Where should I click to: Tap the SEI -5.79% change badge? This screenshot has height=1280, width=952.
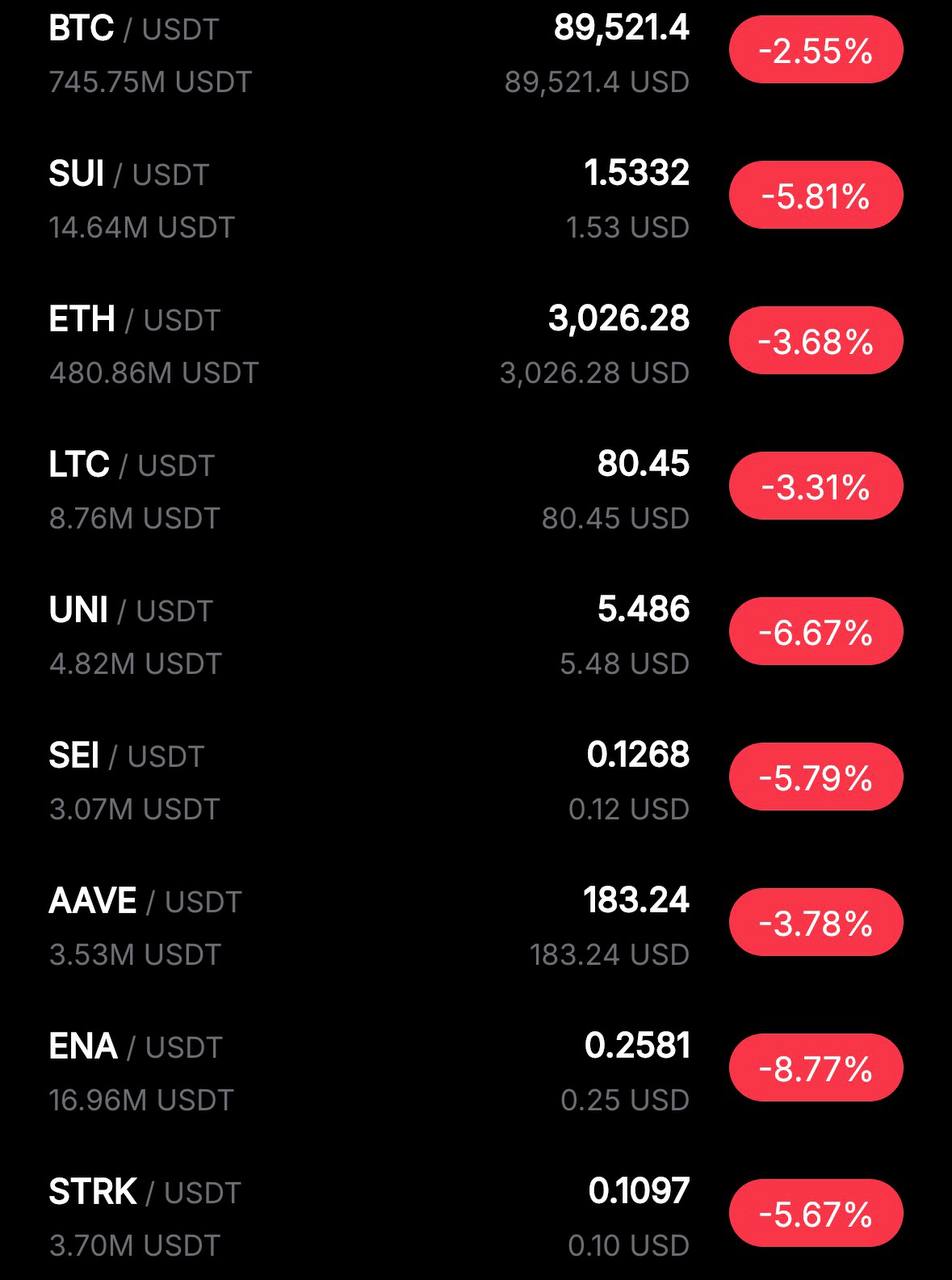click(815, 777)
